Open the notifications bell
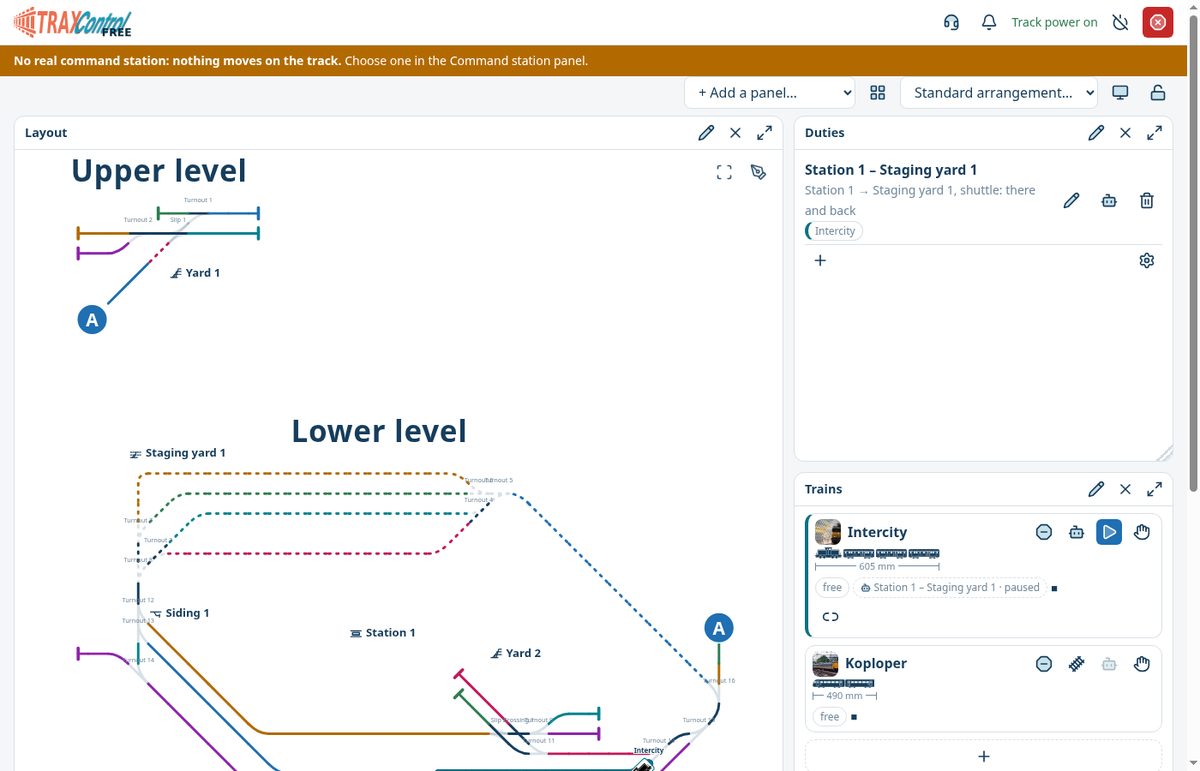 tap(989, 22)
